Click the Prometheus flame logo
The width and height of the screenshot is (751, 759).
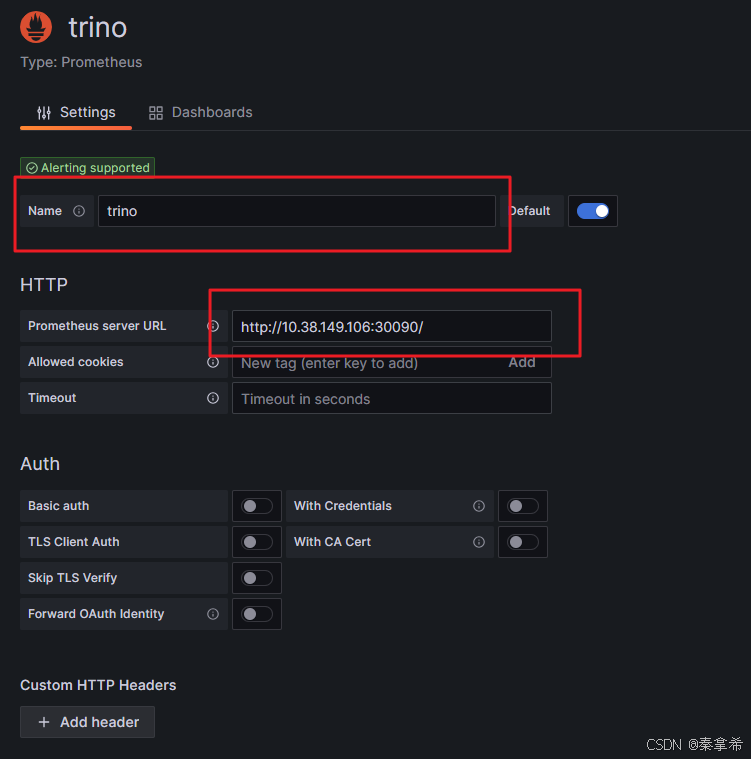pyautogui.click(x=36, y=27)
